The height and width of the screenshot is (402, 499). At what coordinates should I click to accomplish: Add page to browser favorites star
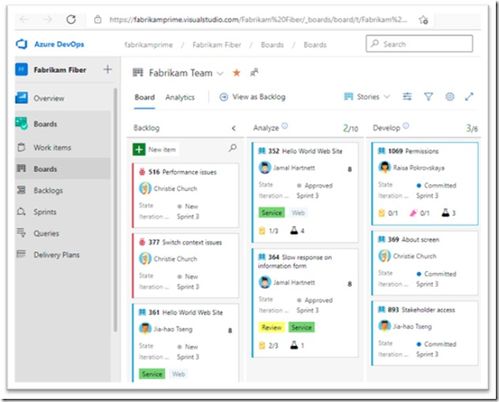click(423, 20)
